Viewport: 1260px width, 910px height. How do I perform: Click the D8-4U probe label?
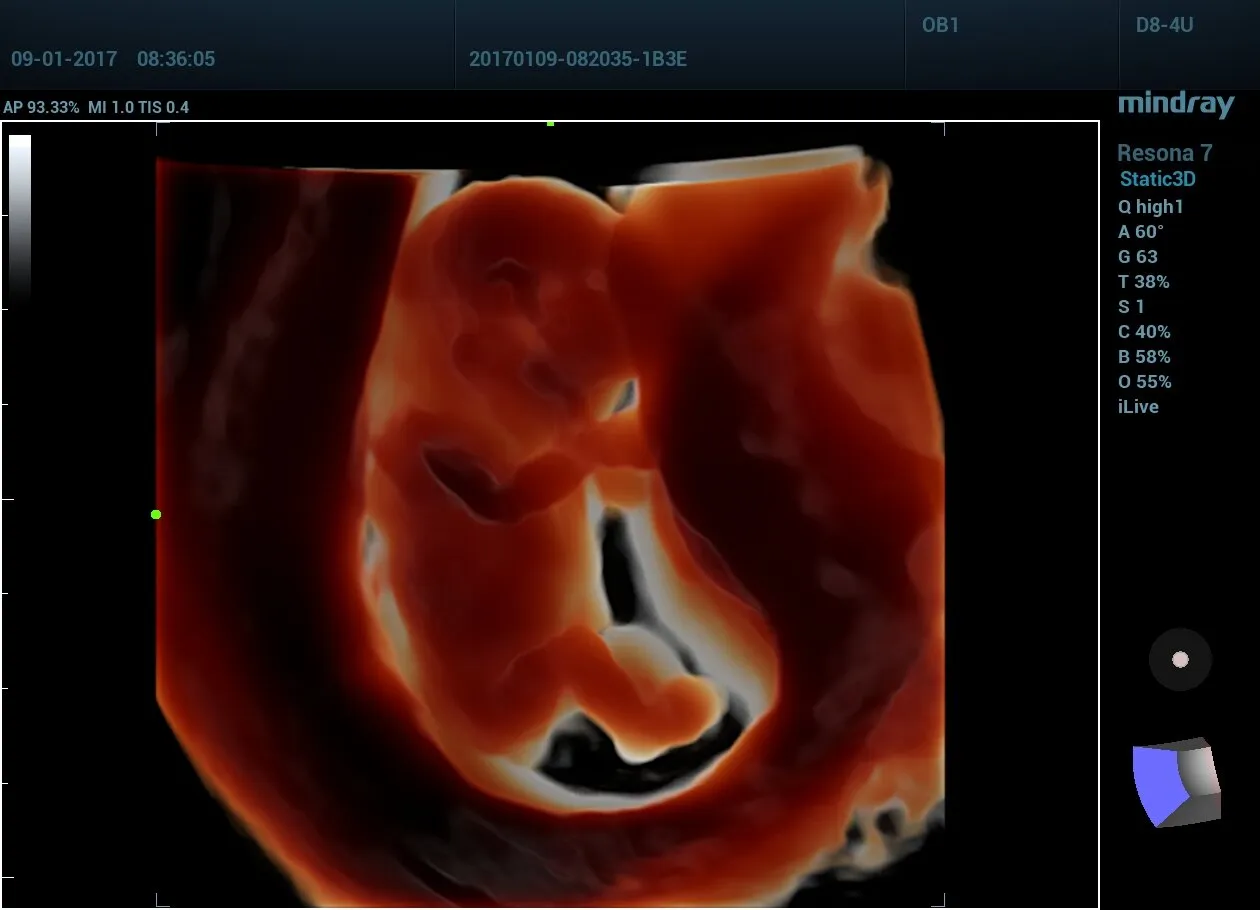point(1164,26)
